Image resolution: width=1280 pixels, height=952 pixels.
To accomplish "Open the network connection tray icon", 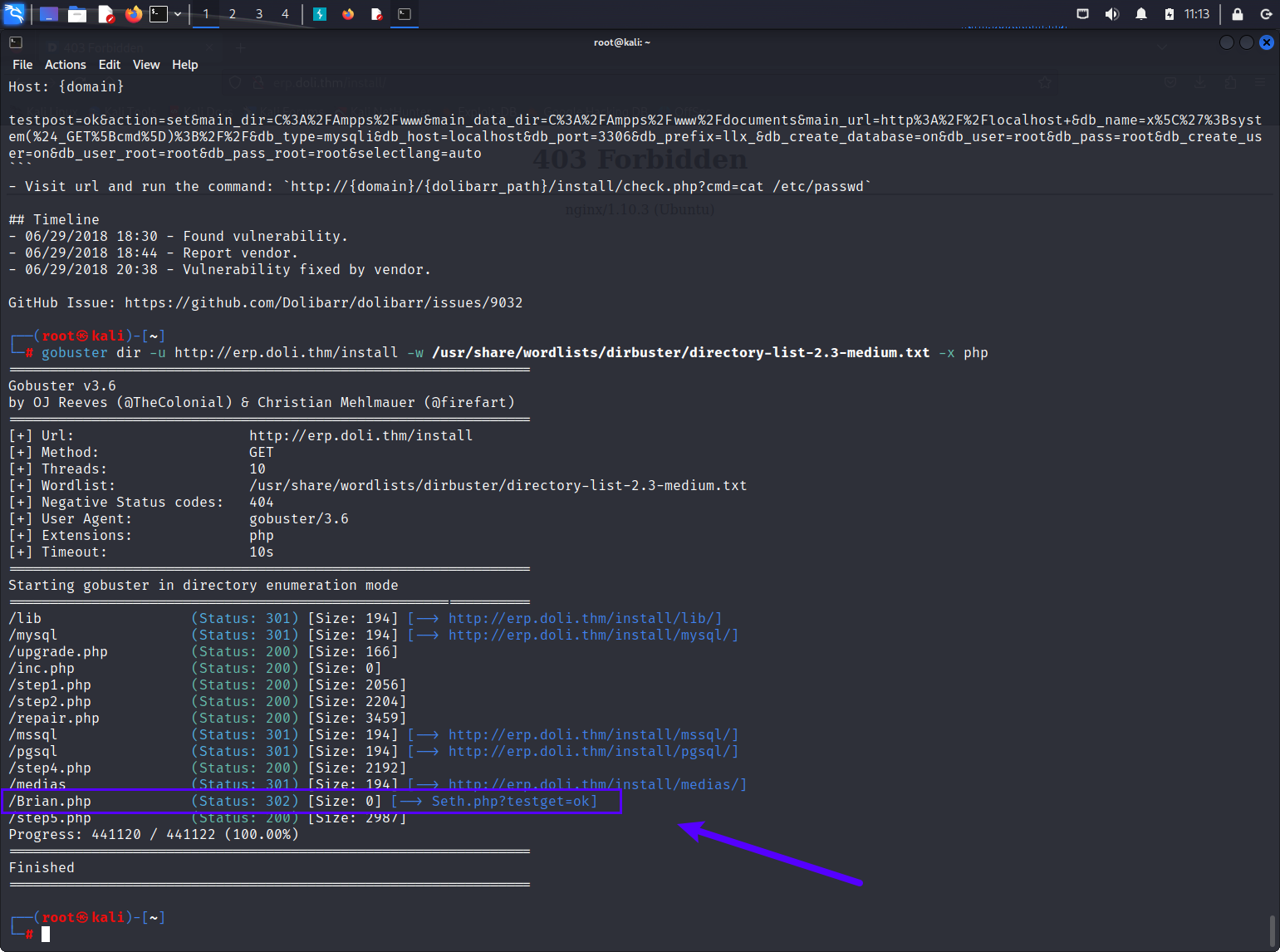I will [x=1082, y=14].
